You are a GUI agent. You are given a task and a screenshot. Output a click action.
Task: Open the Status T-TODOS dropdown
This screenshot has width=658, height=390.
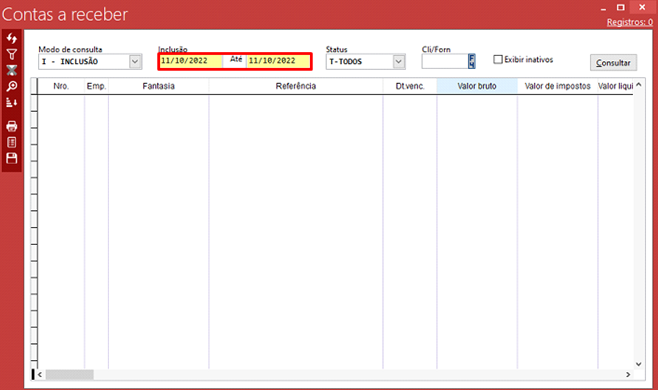[x=398, y=62]
